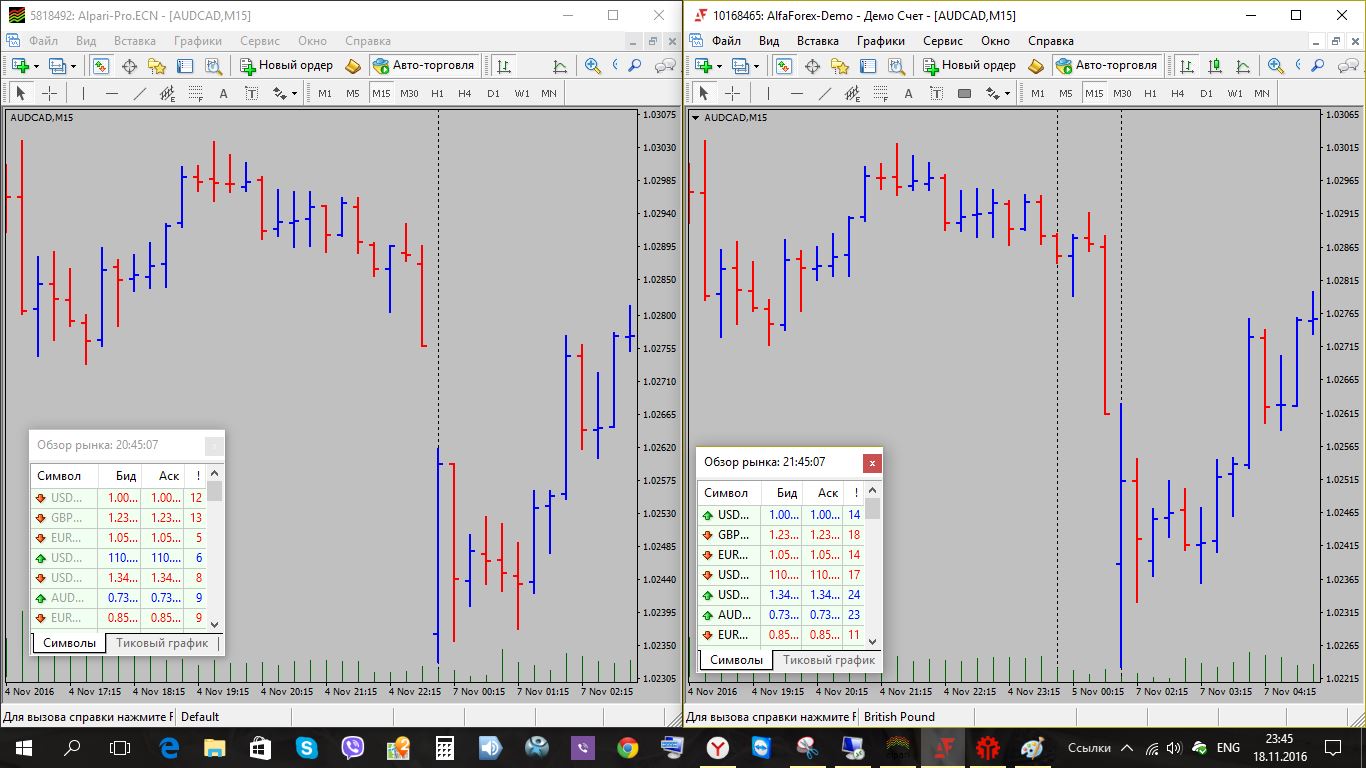Click market watch scrollbar up arrow in Alpari

pyautogui.click(x=214, y=473)
